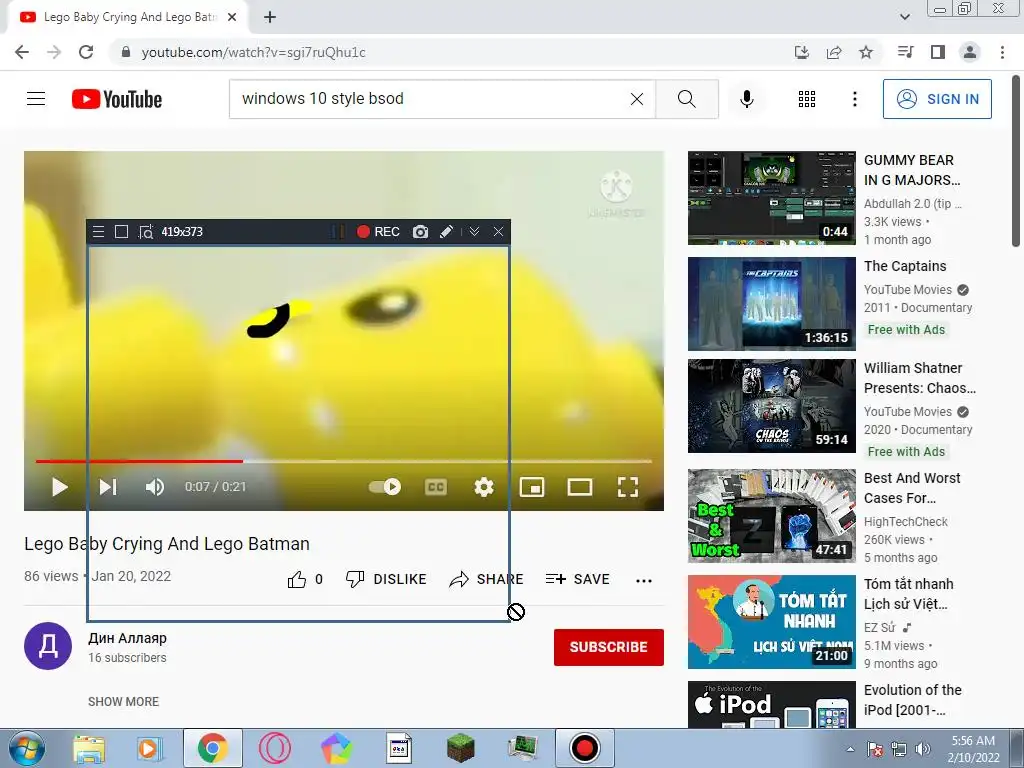Screen dimensions: 1024x768
Task: Mute the video volume
Action: 155,487
